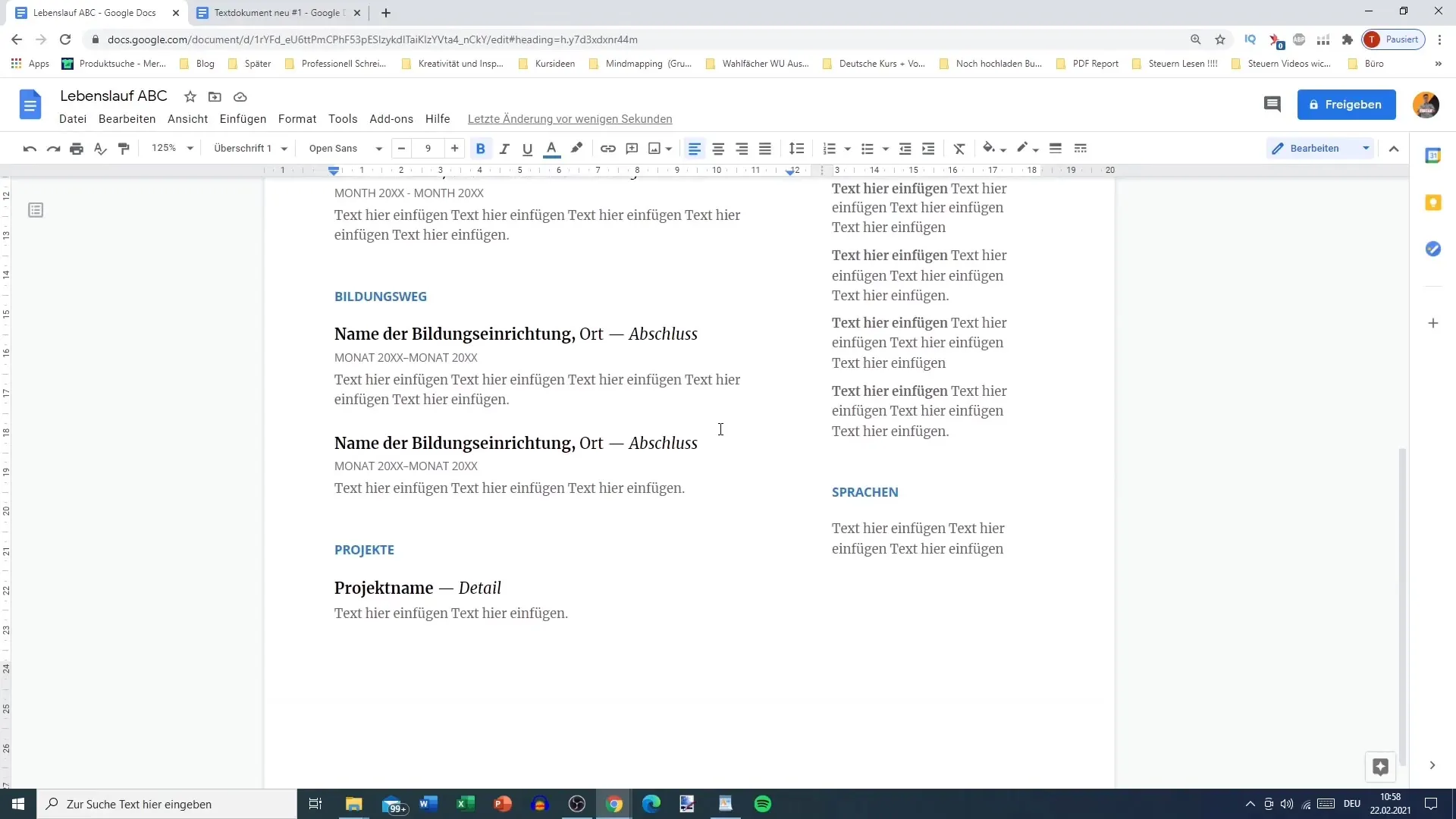Open the Einfügen menu
Viewport: 1456px width, 819px height.
click(x=243, y=119)
